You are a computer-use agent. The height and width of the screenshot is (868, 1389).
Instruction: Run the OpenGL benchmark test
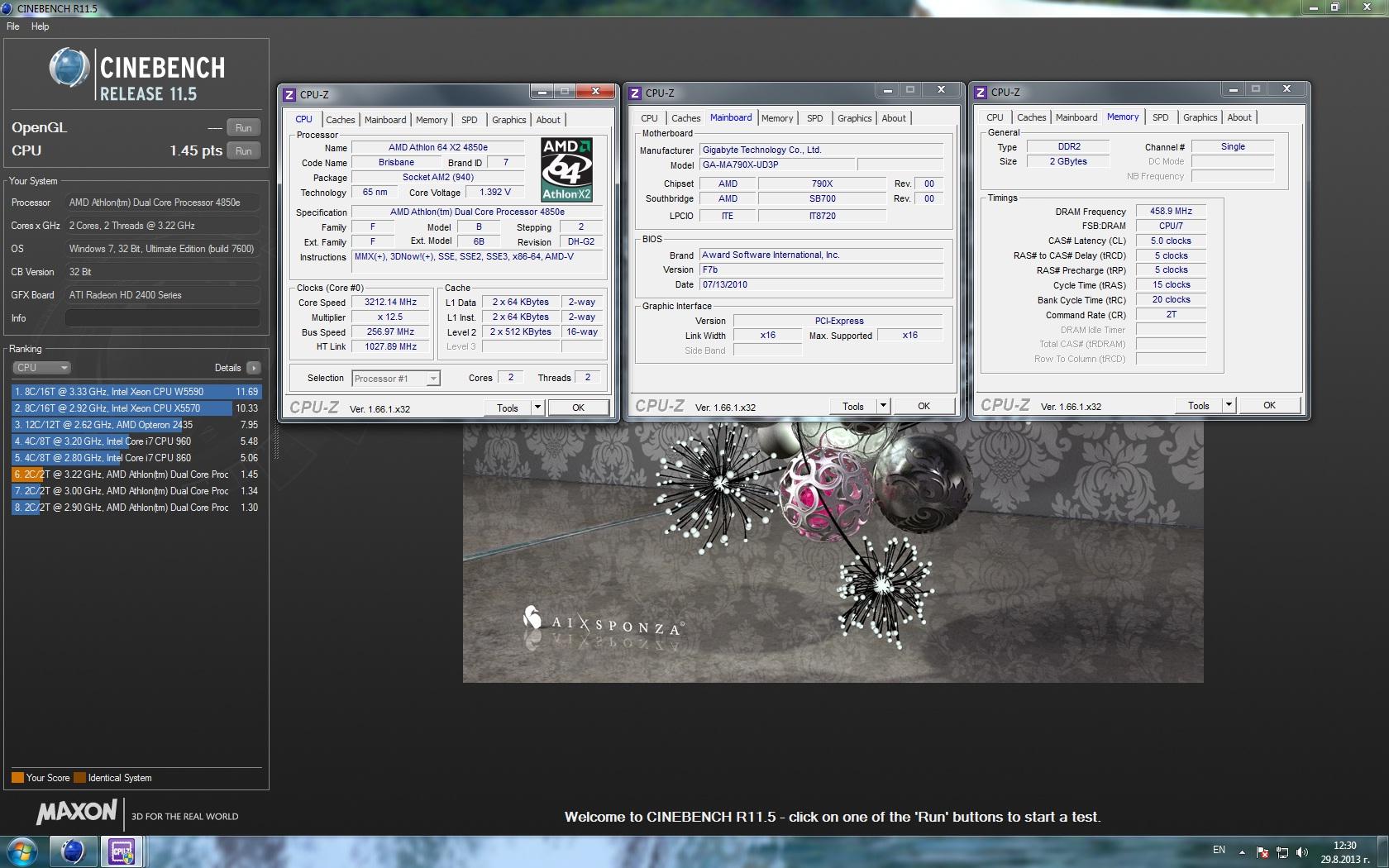click(243, 127)
